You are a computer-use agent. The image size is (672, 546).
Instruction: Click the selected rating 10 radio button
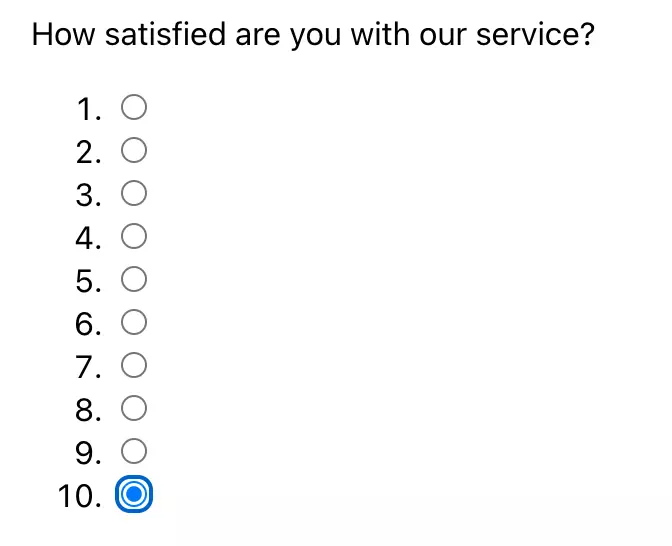pyautogui.click(x=134, y=494)
